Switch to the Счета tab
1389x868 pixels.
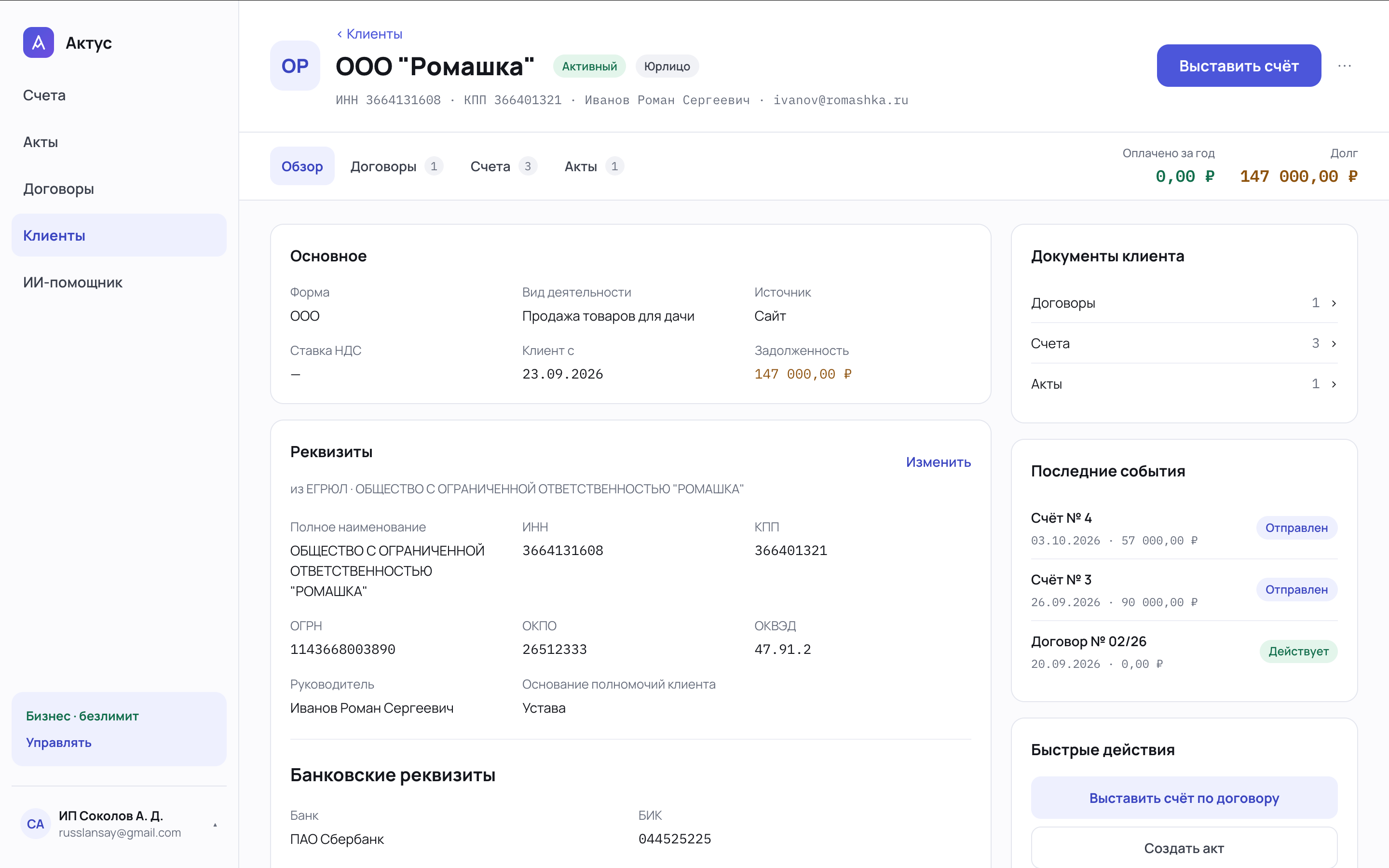tap(504, 166)
